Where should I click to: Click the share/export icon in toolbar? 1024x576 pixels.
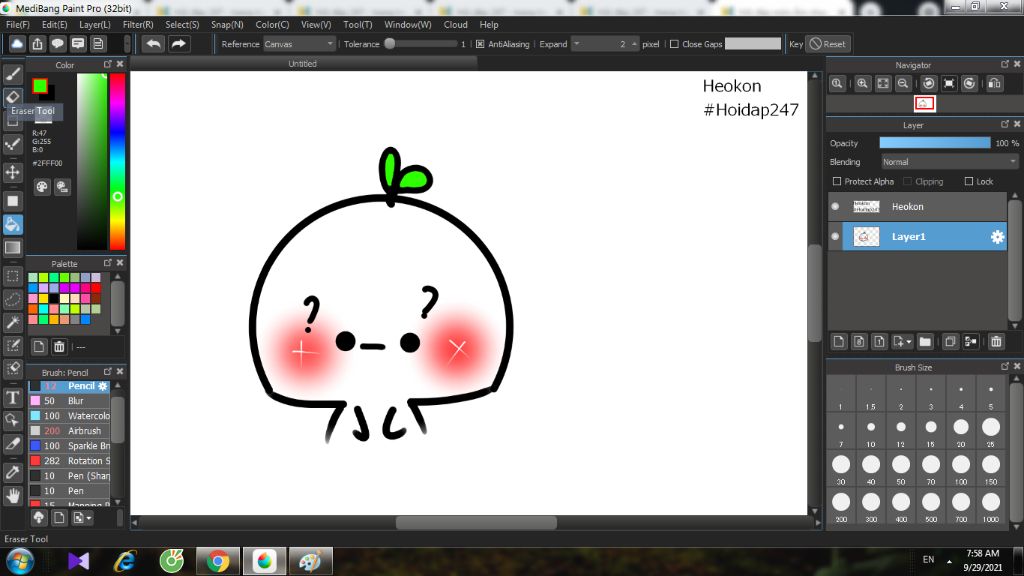[37, 44]
